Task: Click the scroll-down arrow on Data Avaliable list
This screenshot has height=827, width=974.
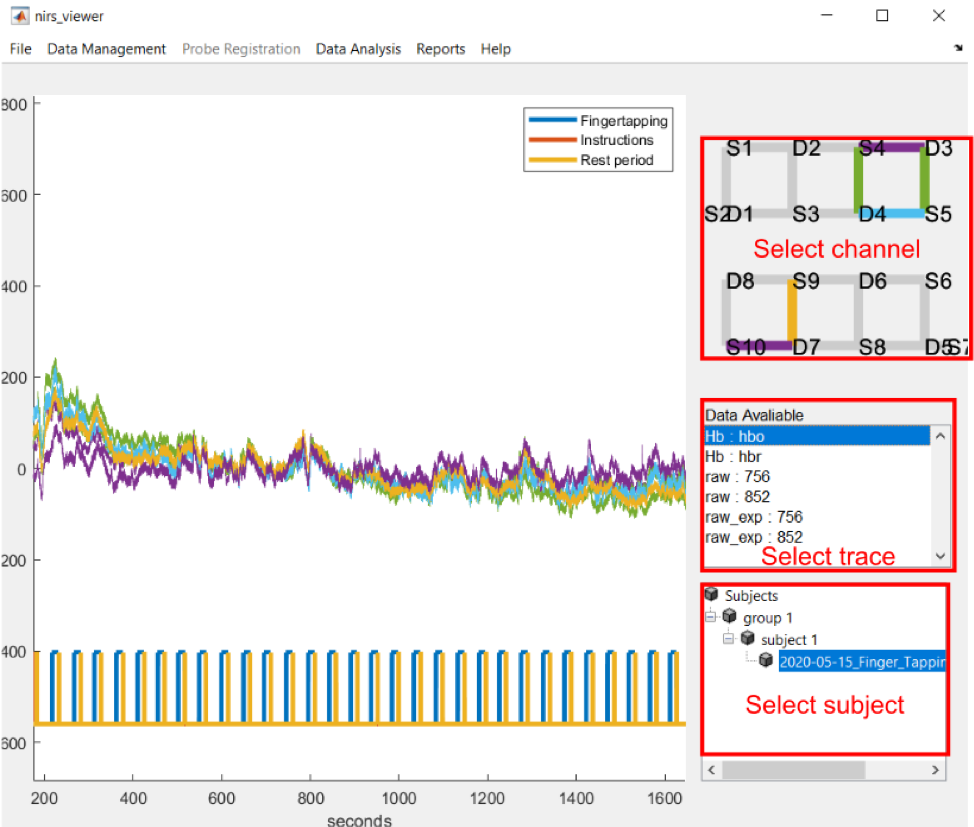Action: (x=938, y=556)
